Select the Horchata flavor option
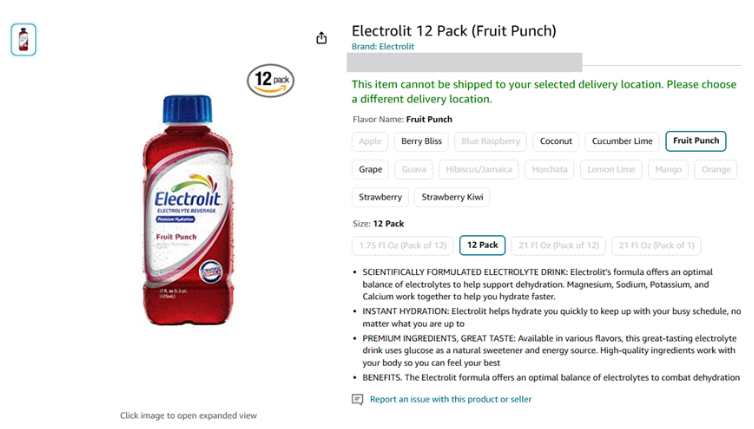Viewport: 754px width, 429px height. coord(549,169)
